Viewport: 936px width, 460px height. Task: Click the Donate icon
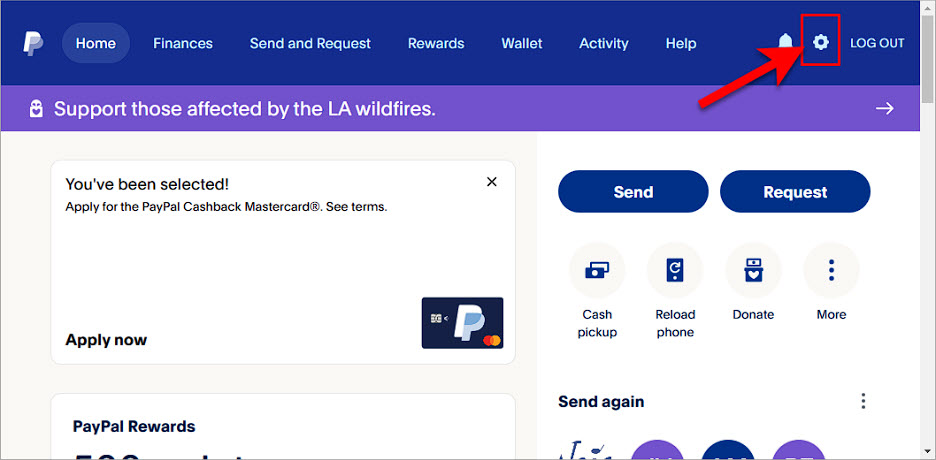(753, 271)
